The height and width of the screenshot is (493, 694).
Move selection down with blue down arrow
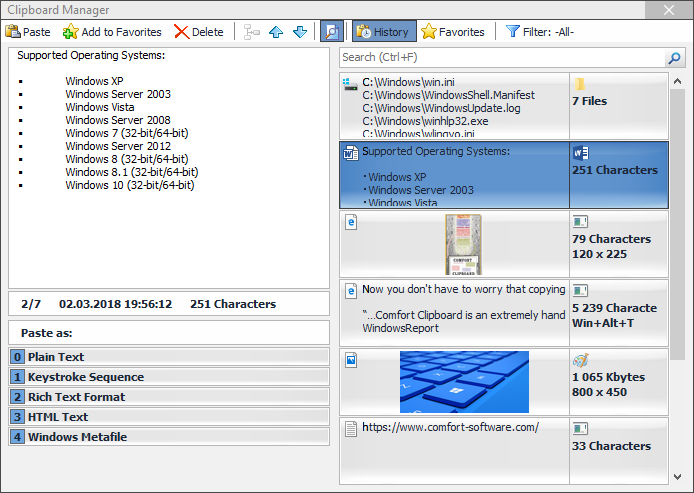coord(300,32)
